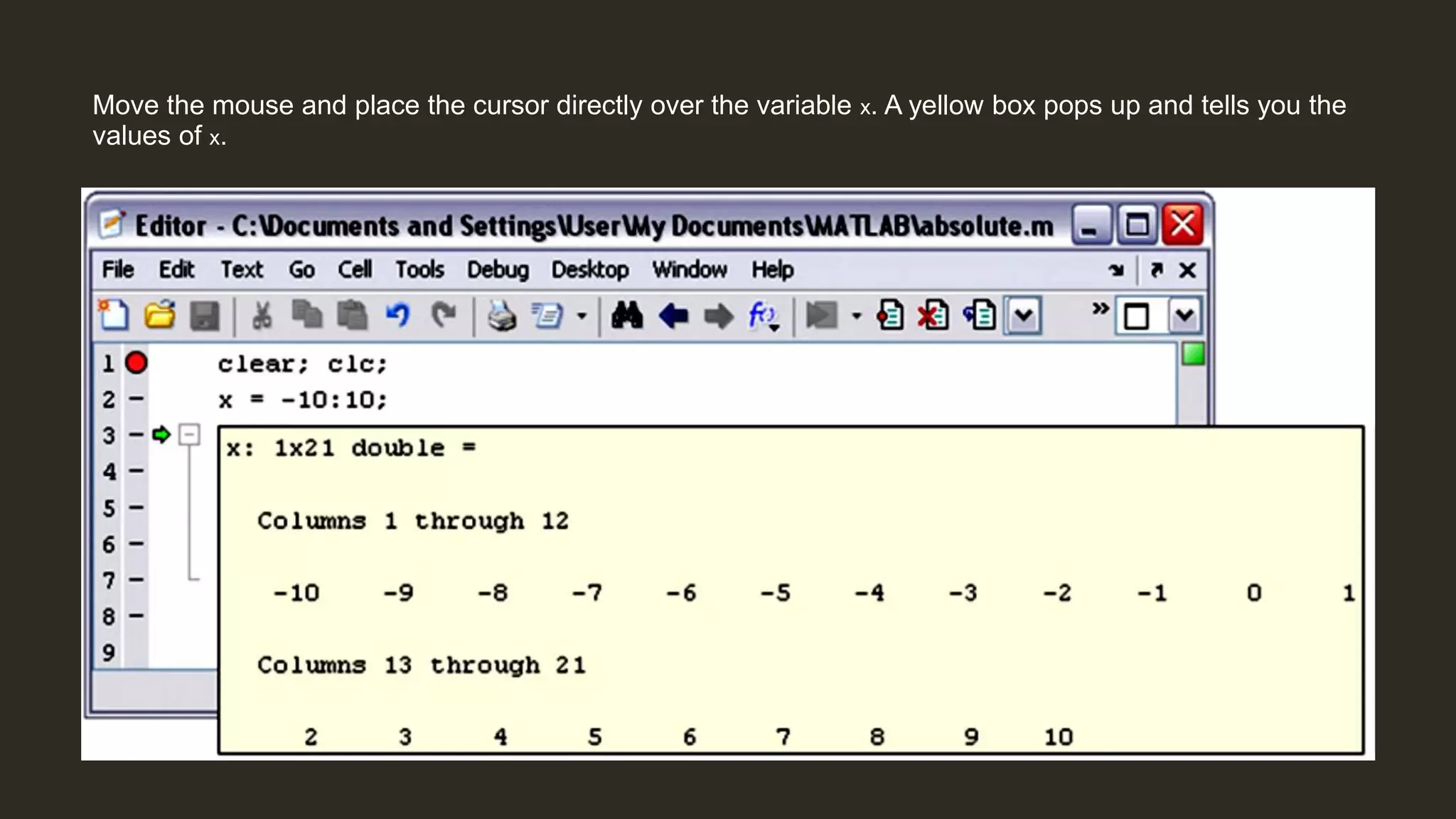Show more toolbar buttons chevron
The image size is (1456, 819).
pyautogui.click(x=1101, y=309)
